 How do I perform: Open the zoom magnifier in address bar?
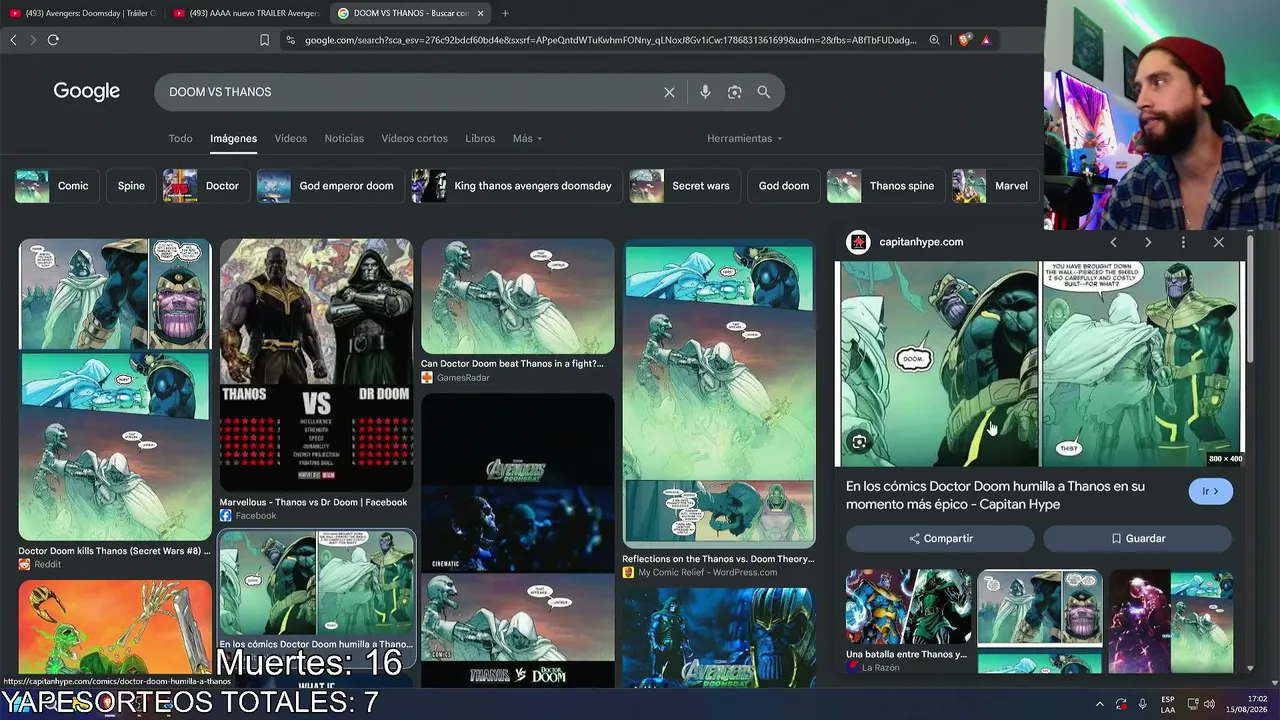point(934,40)
